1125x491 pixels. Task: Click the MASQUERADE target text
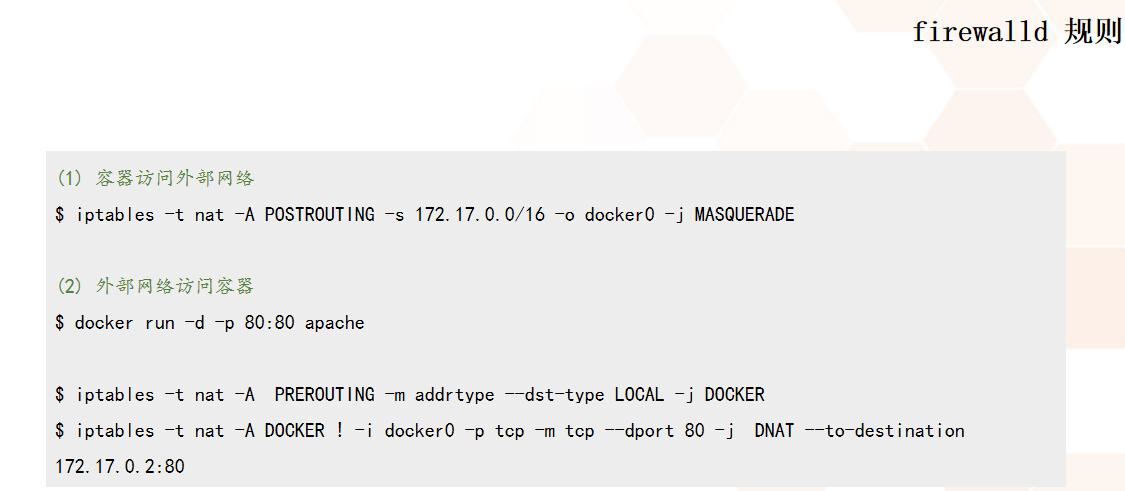pos(745,215)
